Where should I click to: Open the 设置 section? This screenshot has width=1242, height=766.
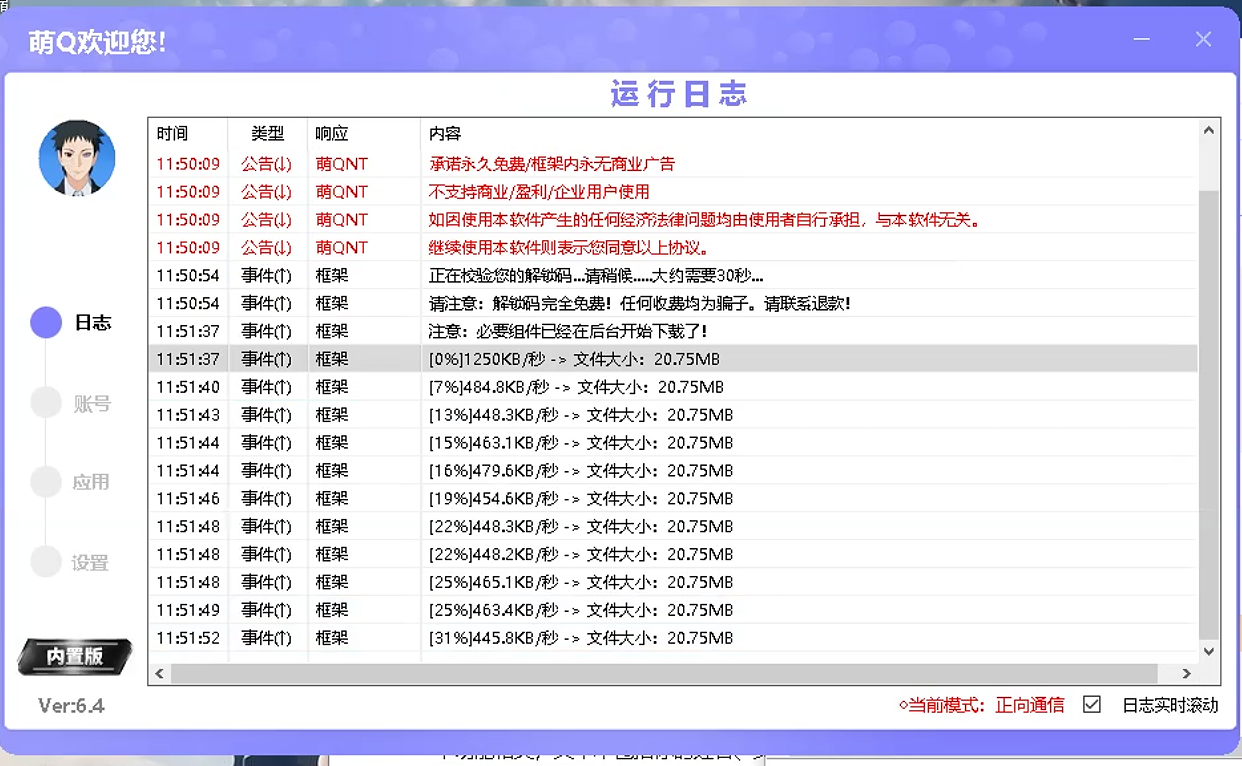coord(90,563)
